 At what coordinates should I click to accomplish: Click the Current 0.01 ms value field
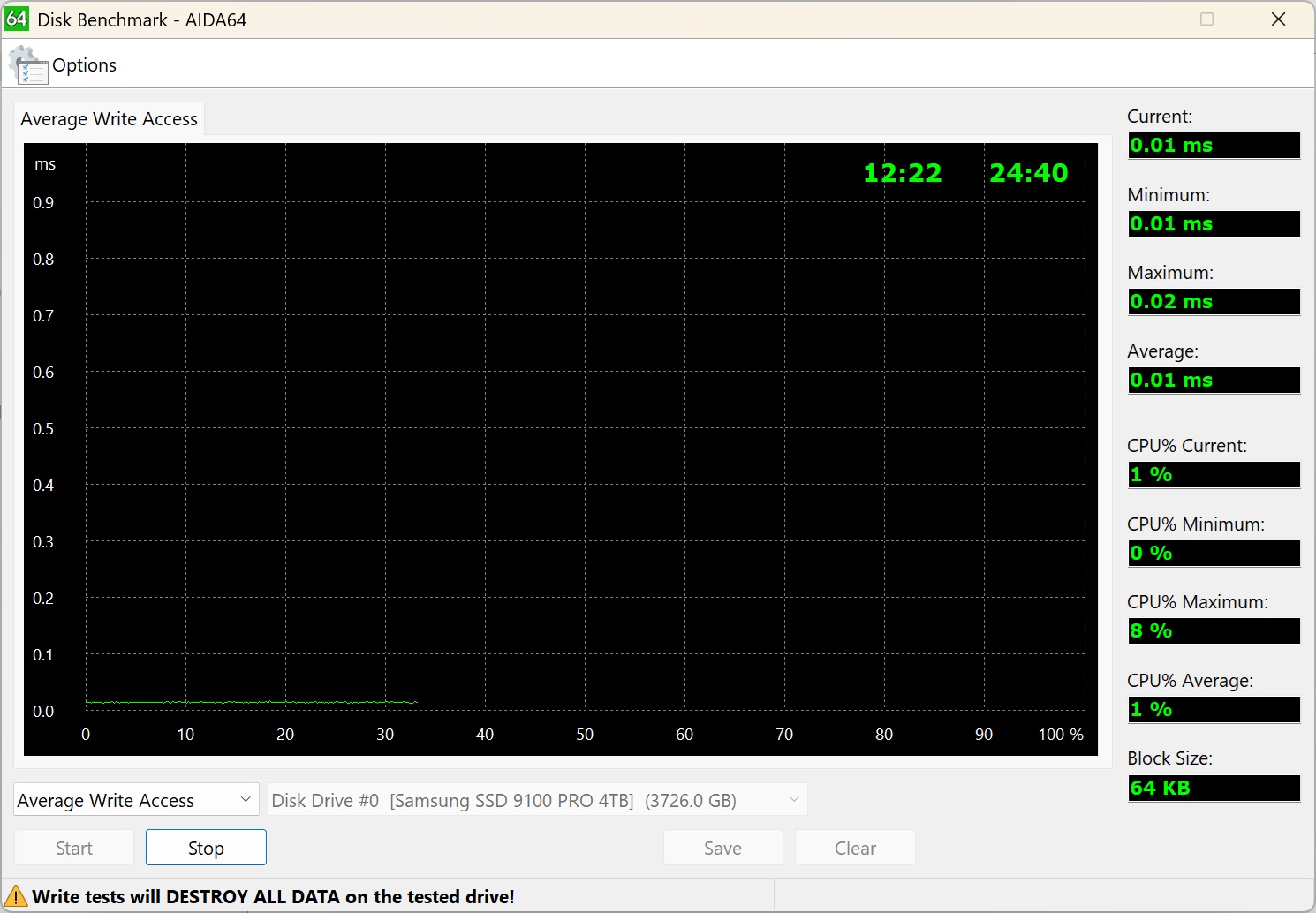point(1214,146)
